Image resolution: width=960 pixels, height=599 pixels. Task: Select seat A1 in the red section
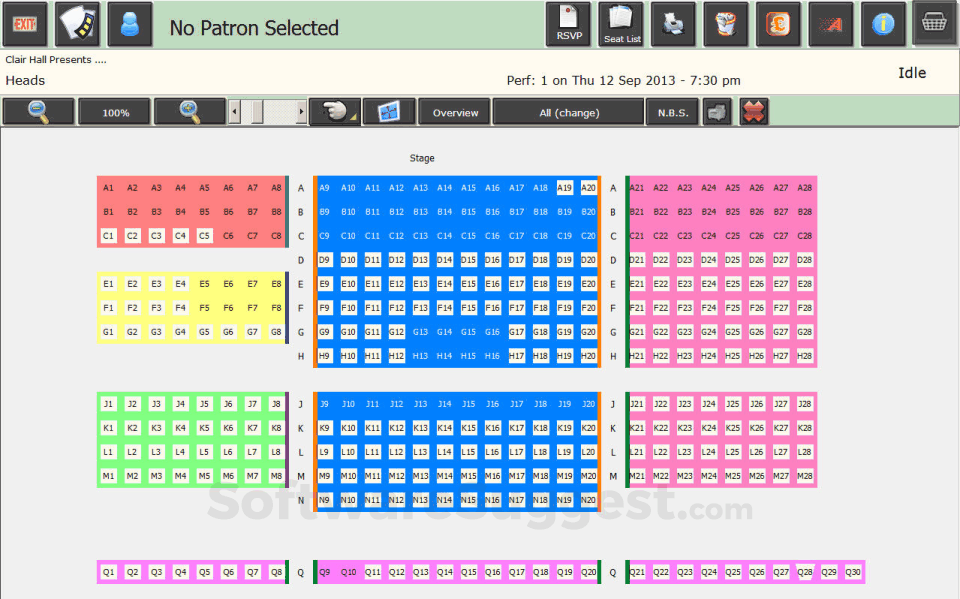pyautogui.click(x=108, y=187)
